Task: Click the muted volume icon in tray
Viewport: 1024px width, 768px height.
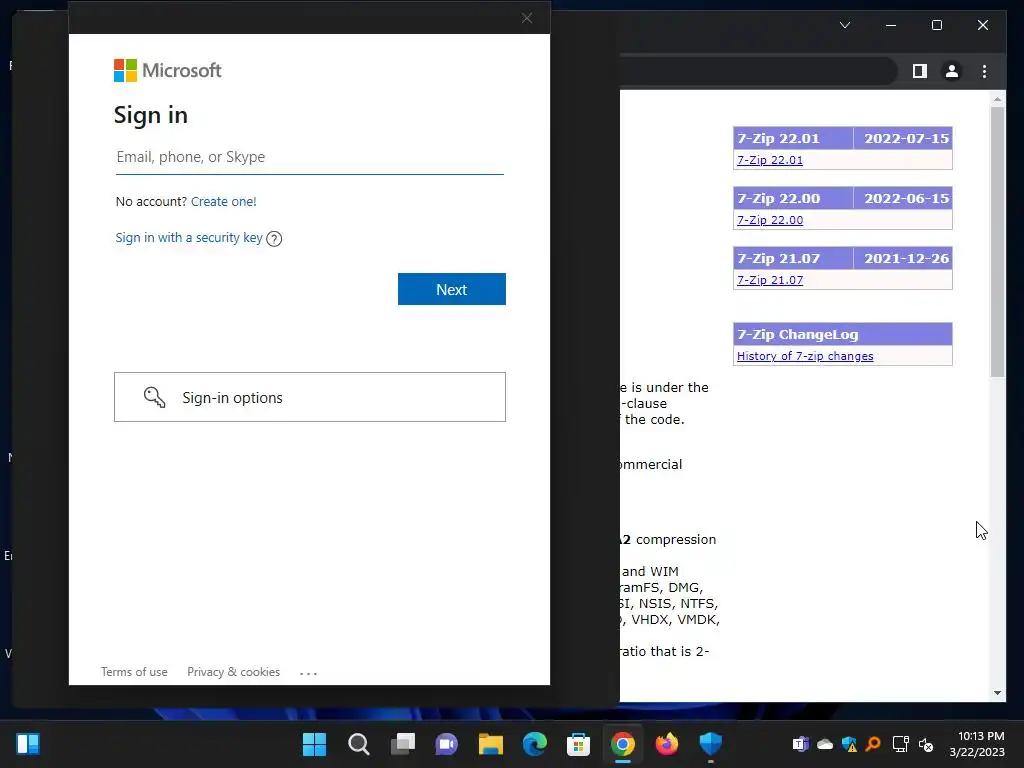Action: point(926,744)
